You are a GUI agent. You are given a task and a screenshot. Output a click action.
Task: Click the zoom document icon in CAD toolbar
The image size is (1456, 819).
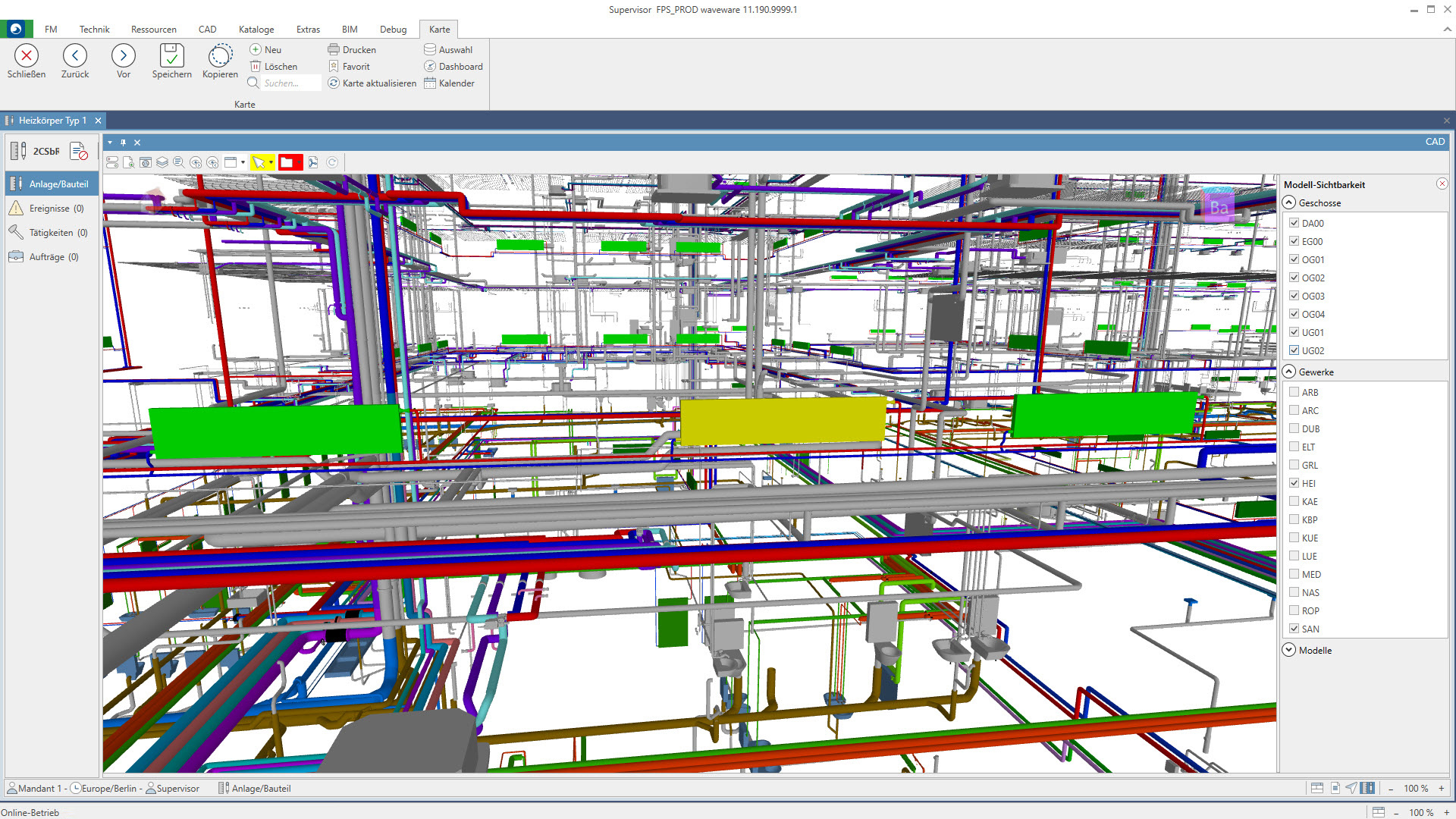pos(129,162)
